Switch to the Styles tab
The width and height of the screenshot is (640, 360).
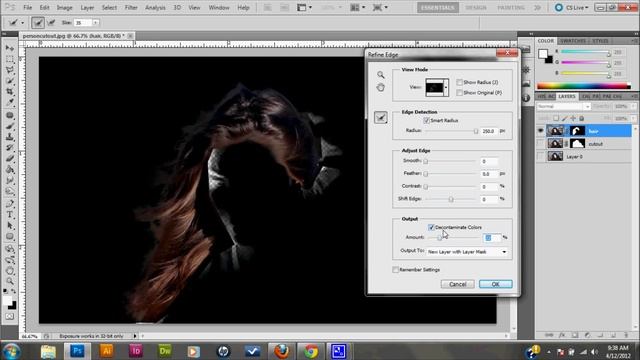[x=600, y=41]
